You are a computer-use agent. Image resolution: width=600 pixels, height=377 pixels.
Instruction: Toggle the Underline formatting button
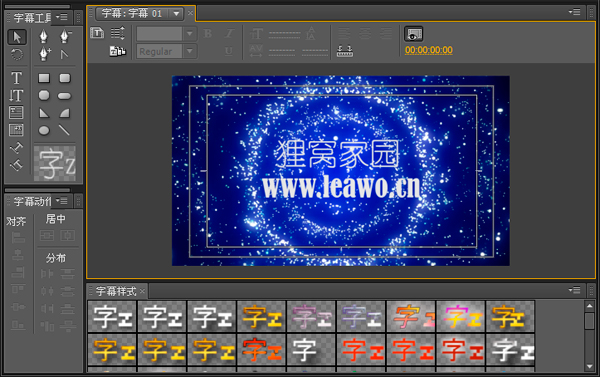[229, 51]
